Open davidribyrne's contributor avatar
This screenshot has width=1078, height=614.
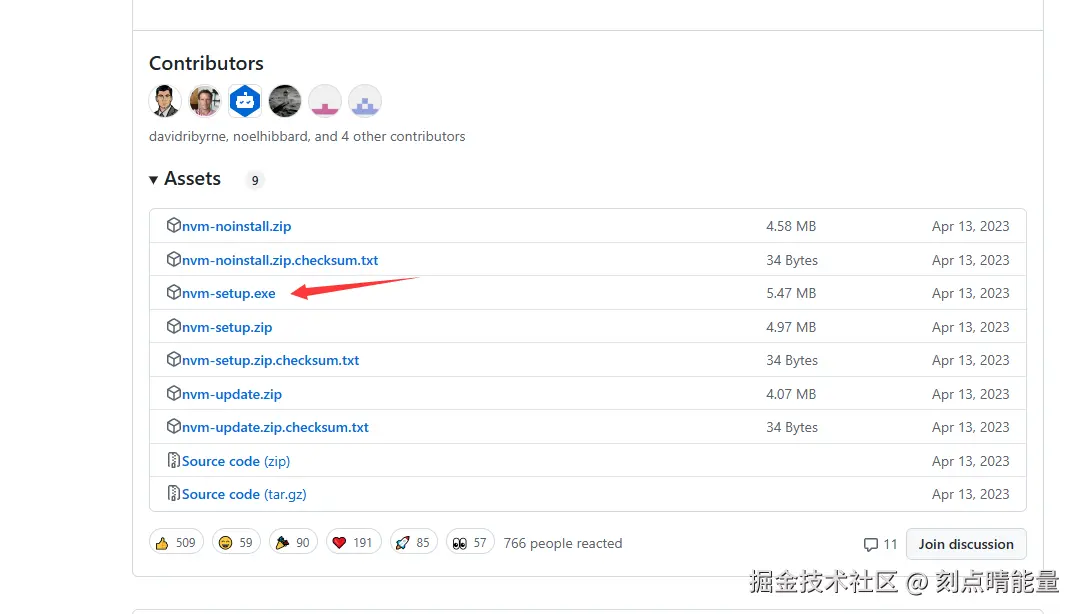tap(165, 101)
